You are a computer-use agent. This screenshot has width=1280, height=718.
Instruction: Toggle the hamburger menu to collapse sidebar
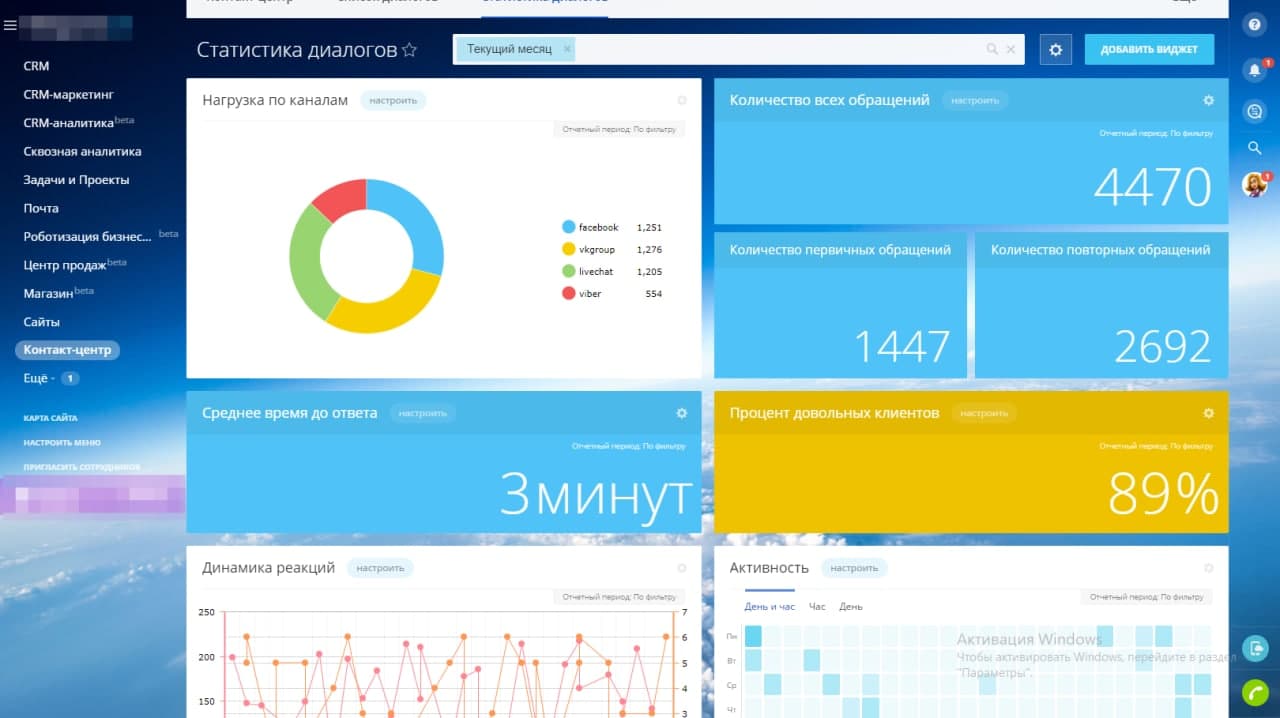tap(10, 26)
